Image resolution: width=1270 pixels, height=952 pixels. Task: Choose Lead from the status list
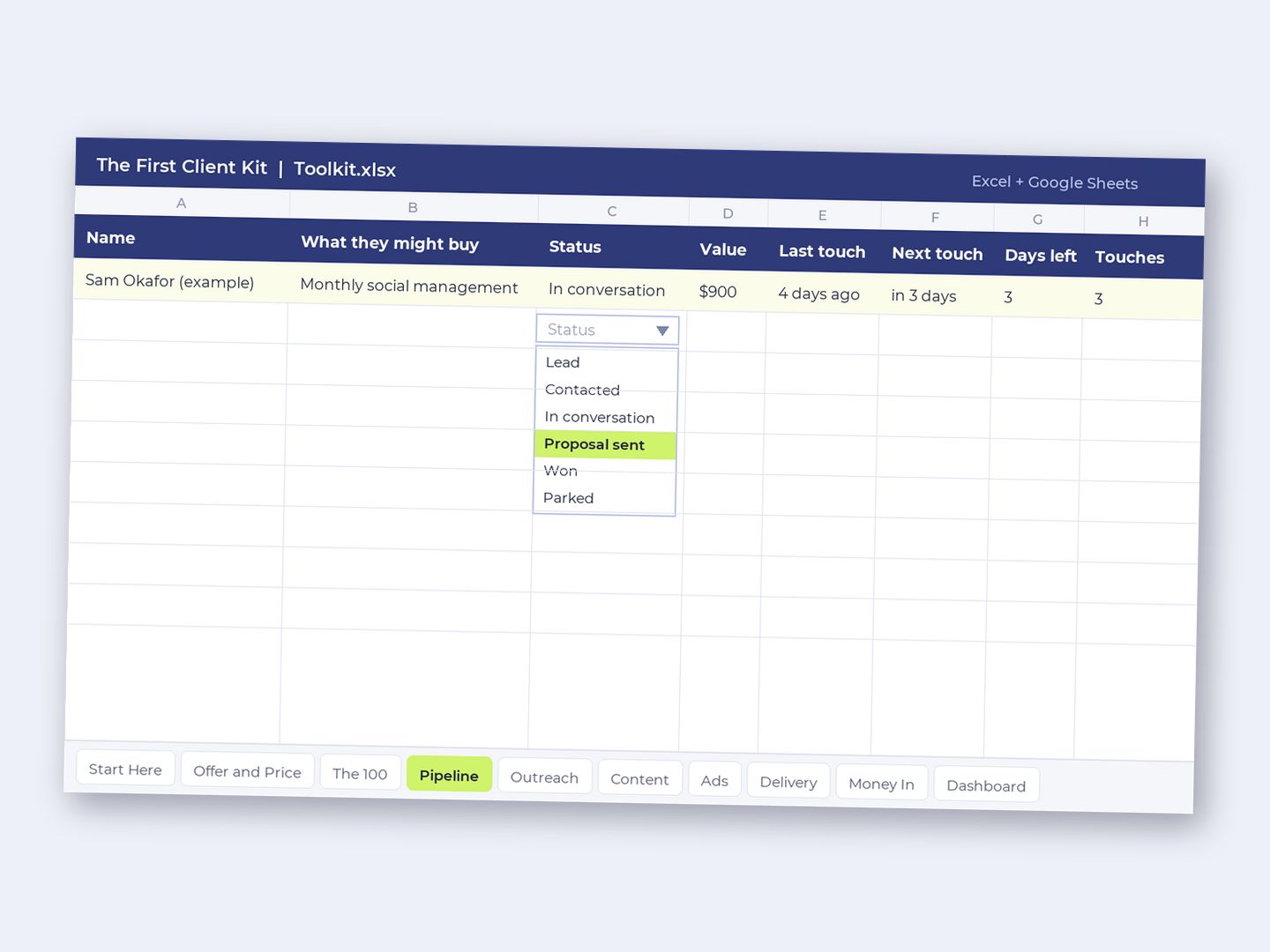(x=606, y=362)
